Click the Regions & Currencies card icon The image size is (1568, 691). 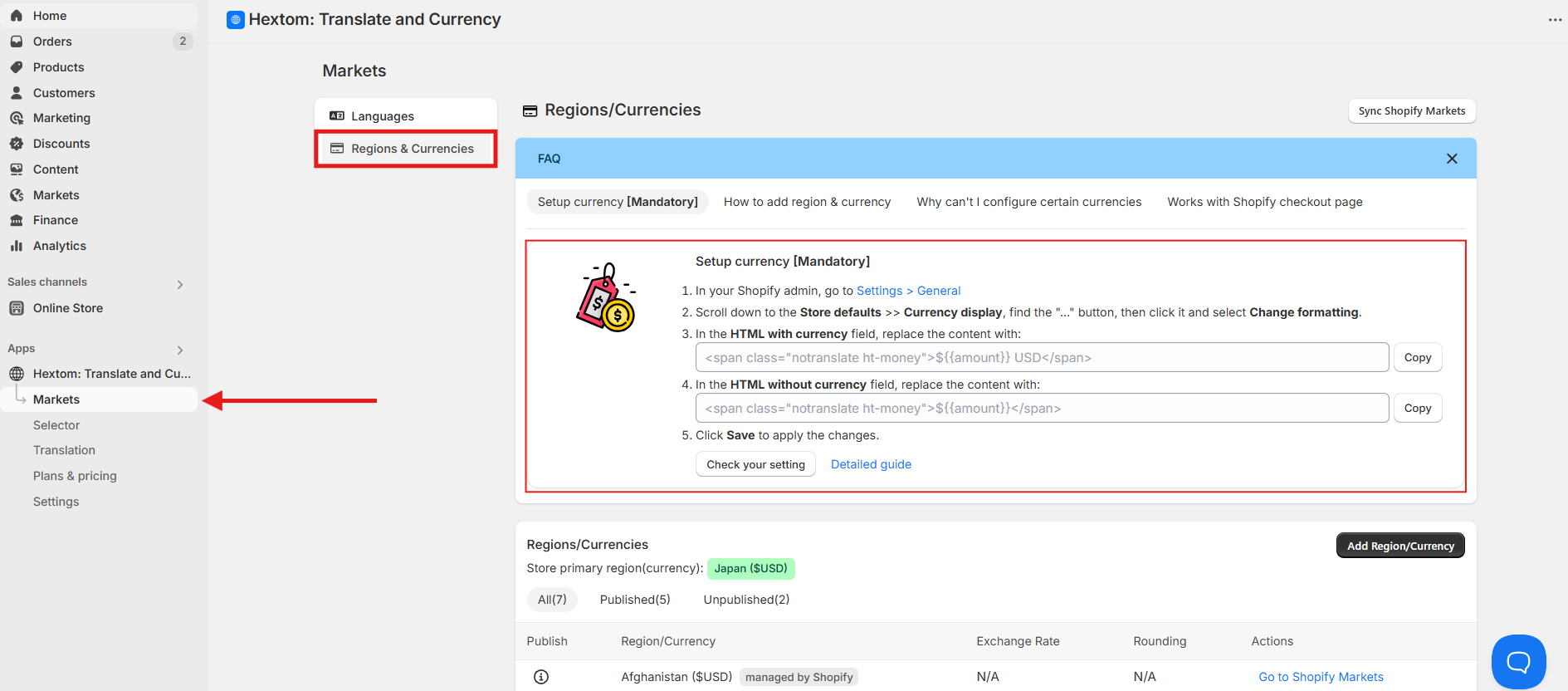(337, 149)
